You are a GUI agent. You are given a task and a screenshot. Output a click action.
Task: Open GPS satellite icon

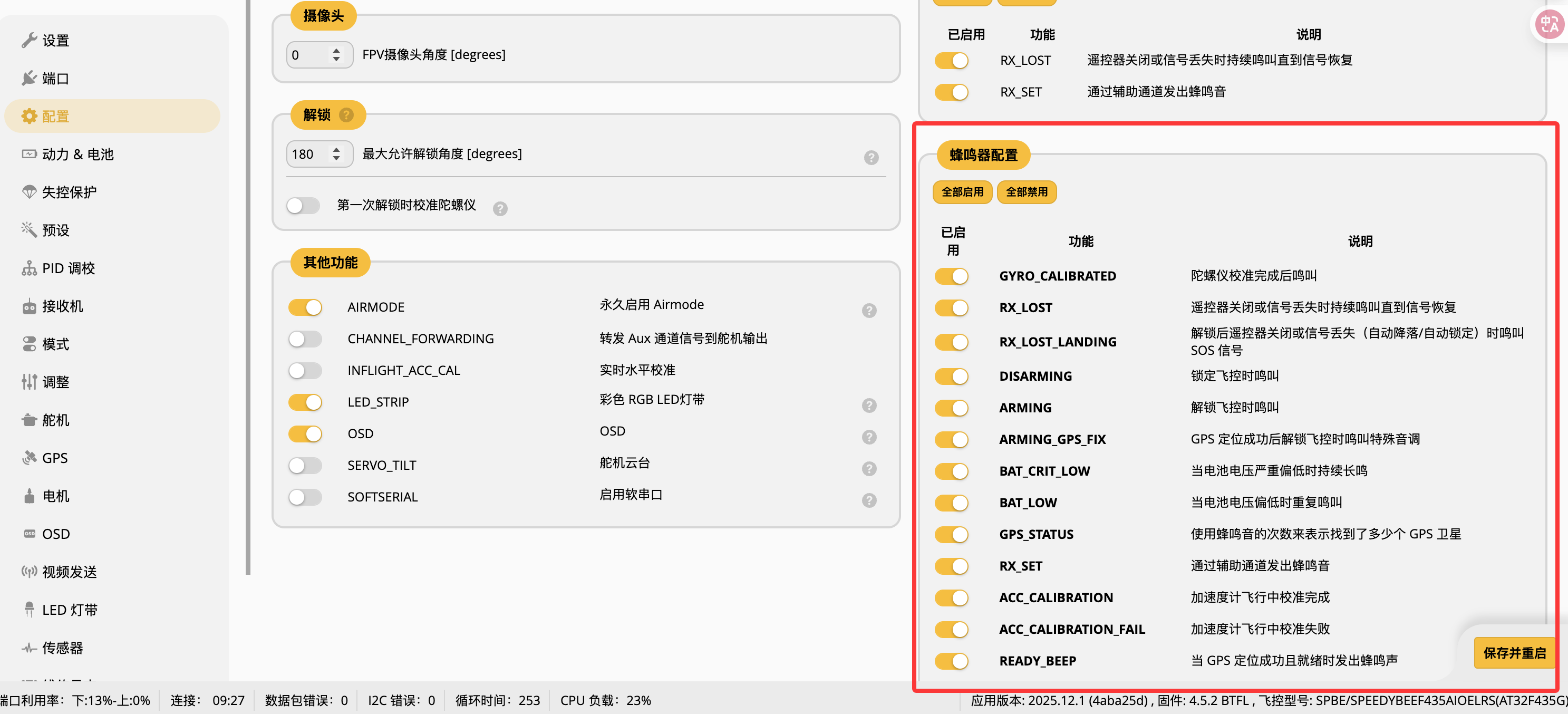click(x=28, y=458)
